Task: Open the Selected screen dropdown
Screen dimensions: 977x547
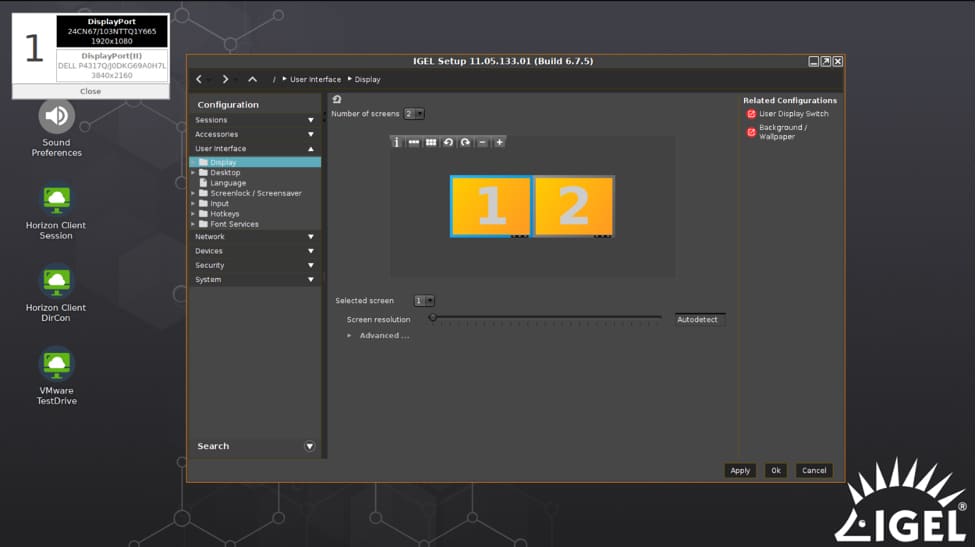Action: point(424,301)
